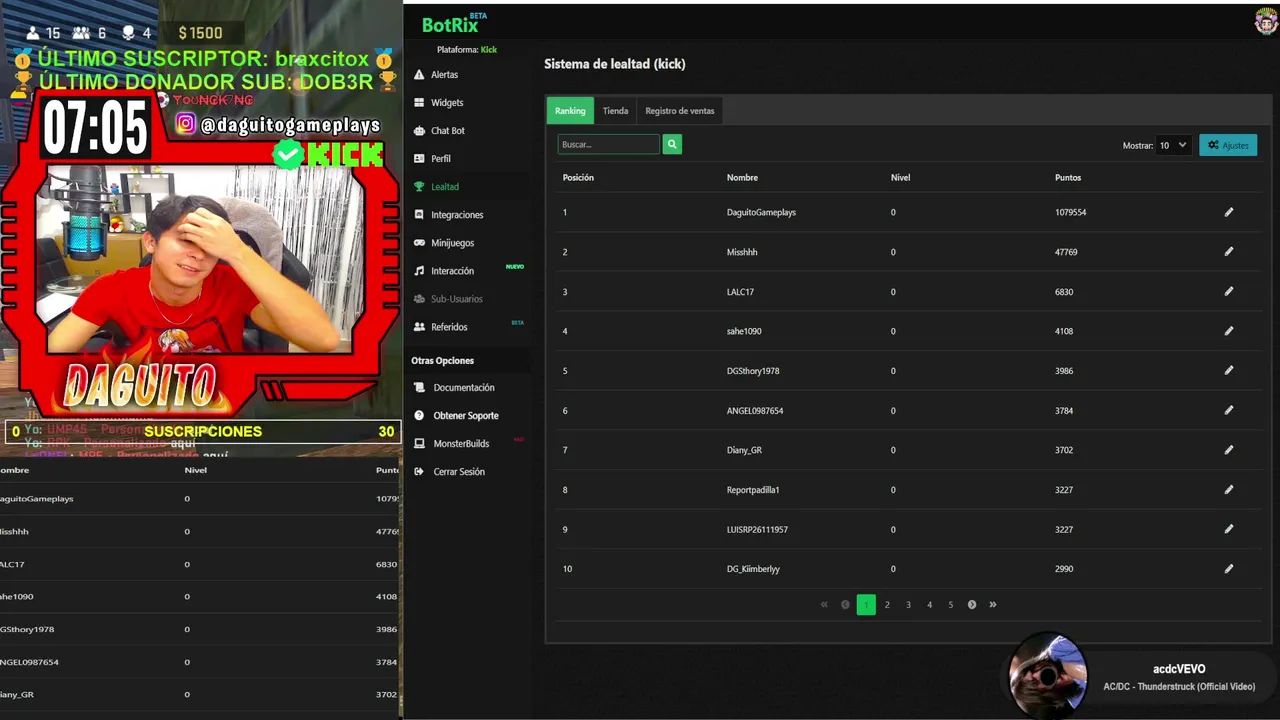Open MonsterBuilds link
1280x720 pixels.
pyautogui.click(x=461, y=444)
